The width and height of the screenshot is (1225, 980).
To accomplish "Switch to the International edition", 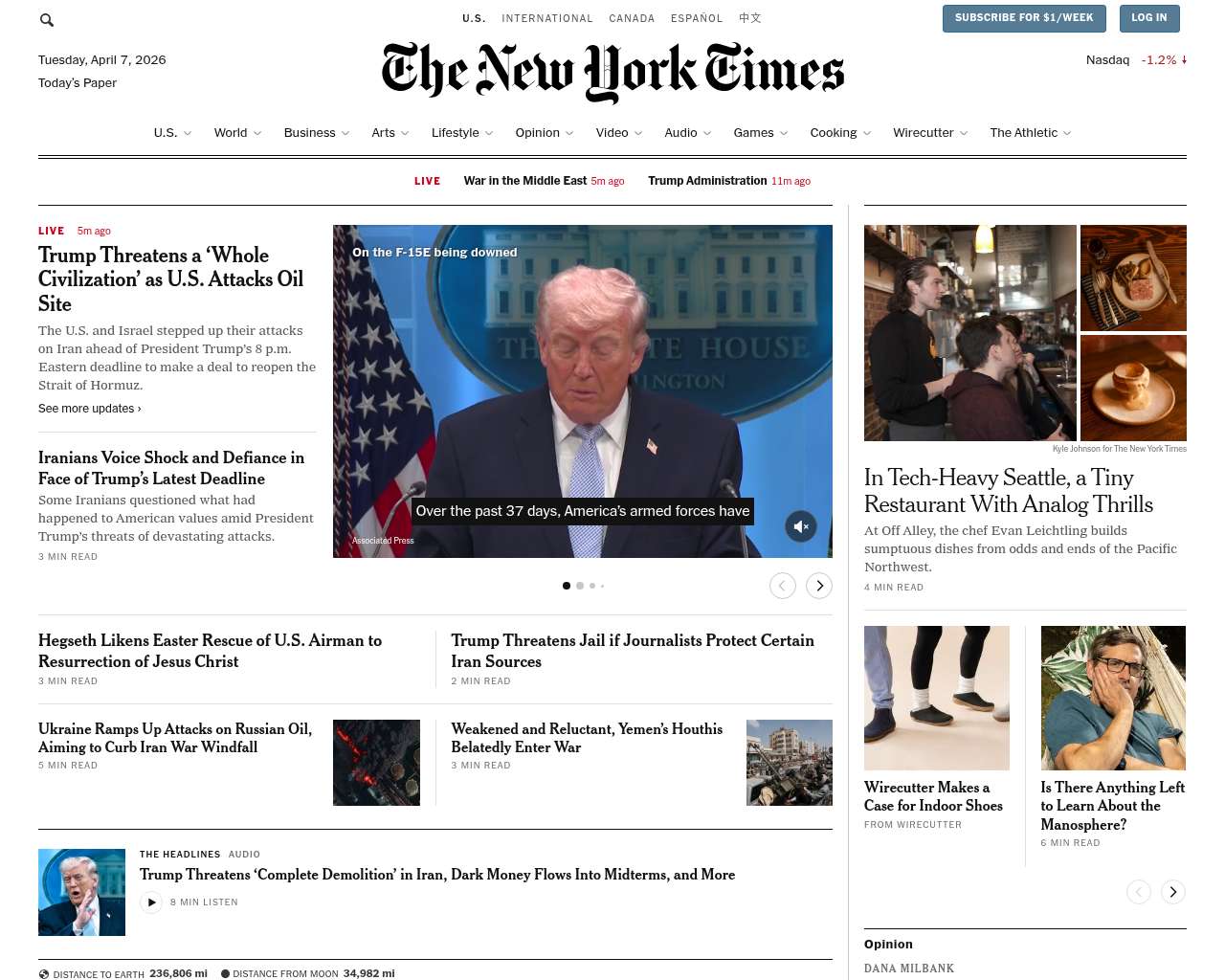I will tap(547, 18).
